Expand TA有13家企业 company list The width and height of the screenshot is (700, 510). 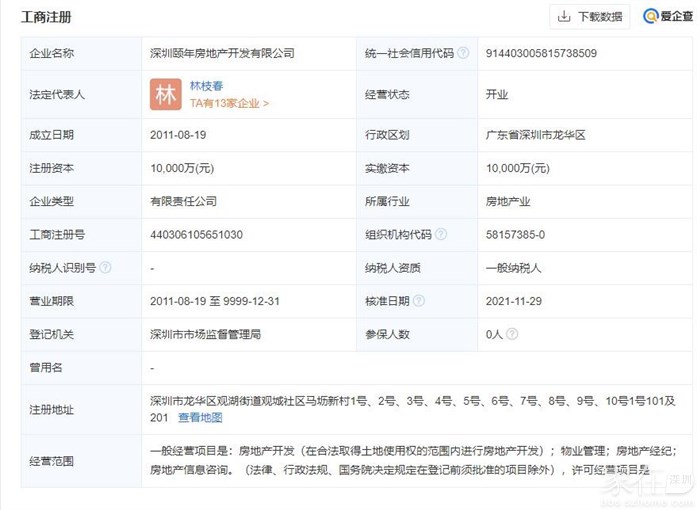coord(229,103)
